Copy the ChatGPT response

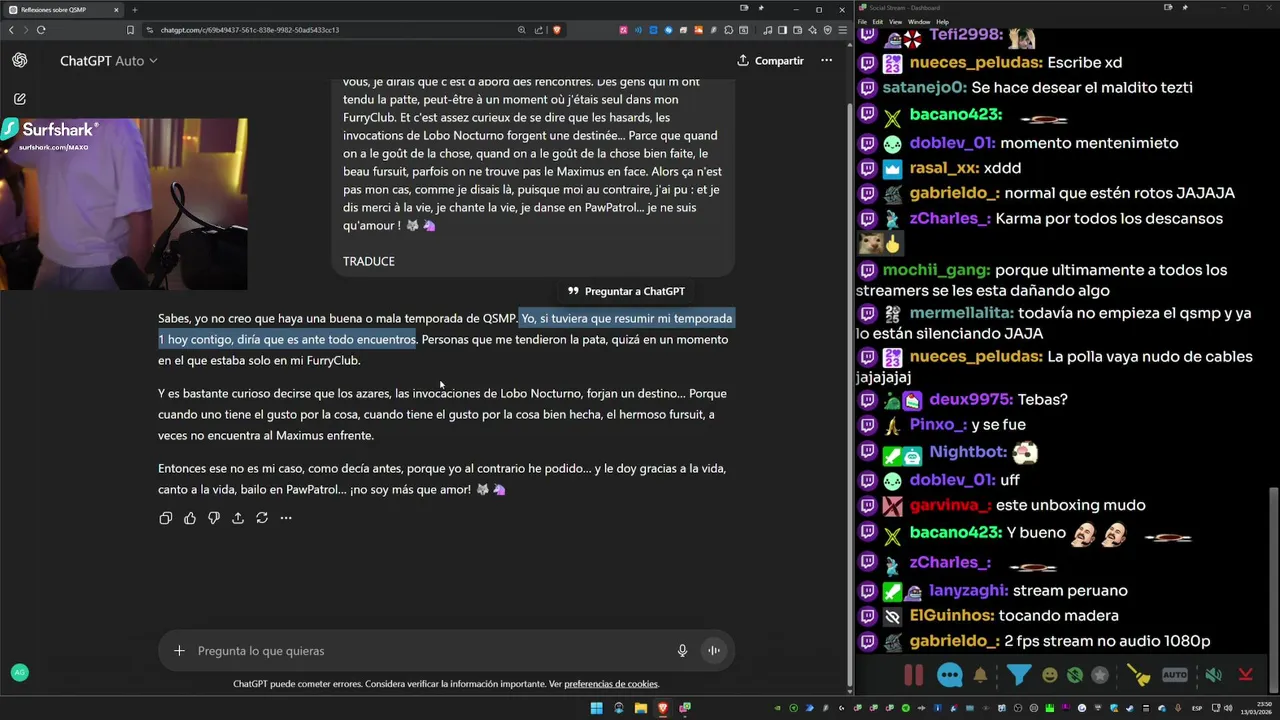click(x=166, y=518)
